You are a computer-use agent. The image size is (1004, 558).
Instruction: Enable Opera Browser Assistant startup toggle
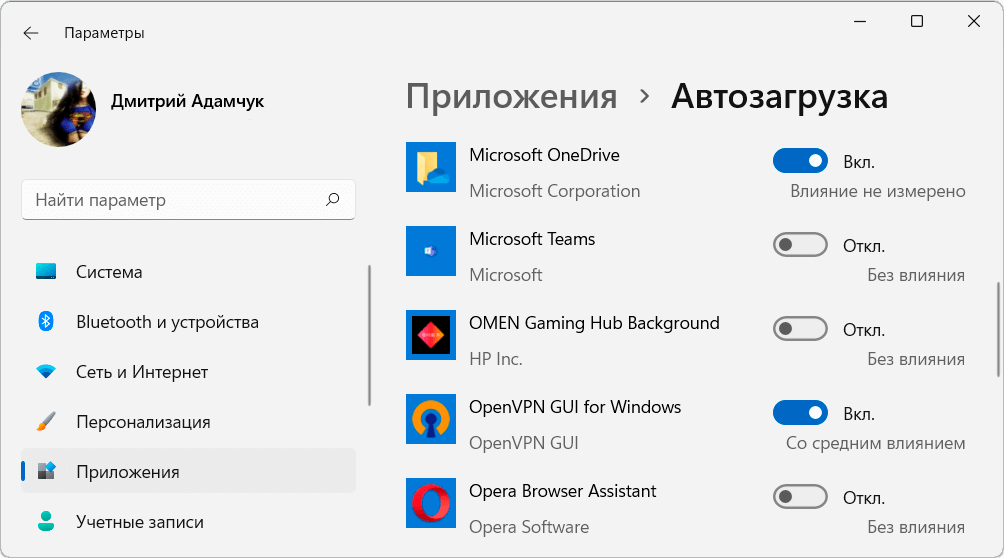[x=800, y=497]
